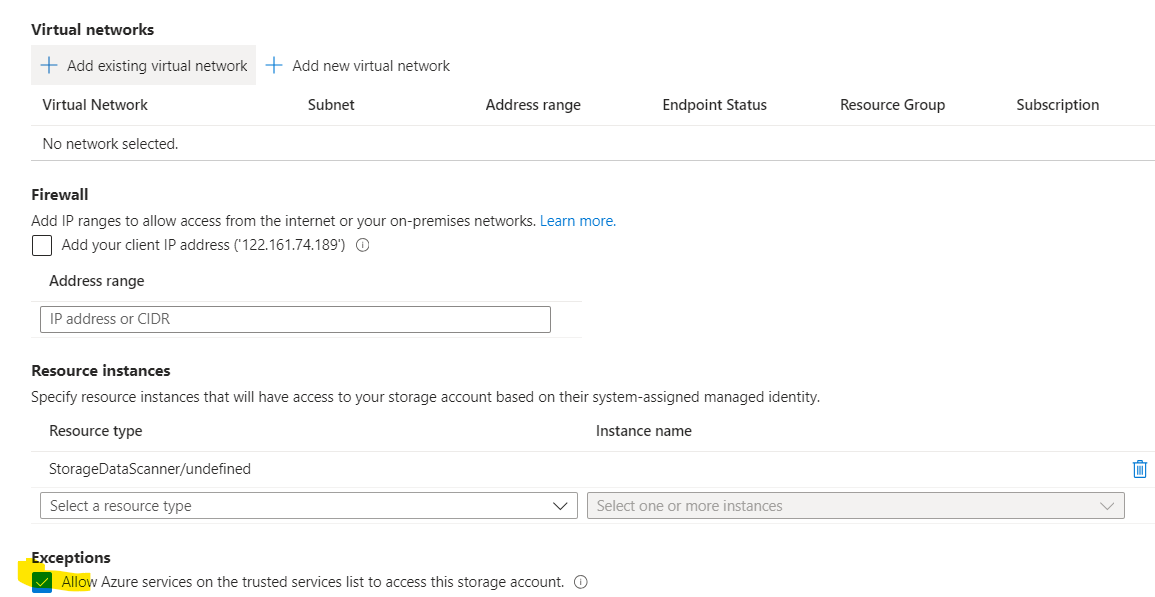Click the plus icon for adding new virtual network
Viewport: 1155px width, 597px height.
273,65
